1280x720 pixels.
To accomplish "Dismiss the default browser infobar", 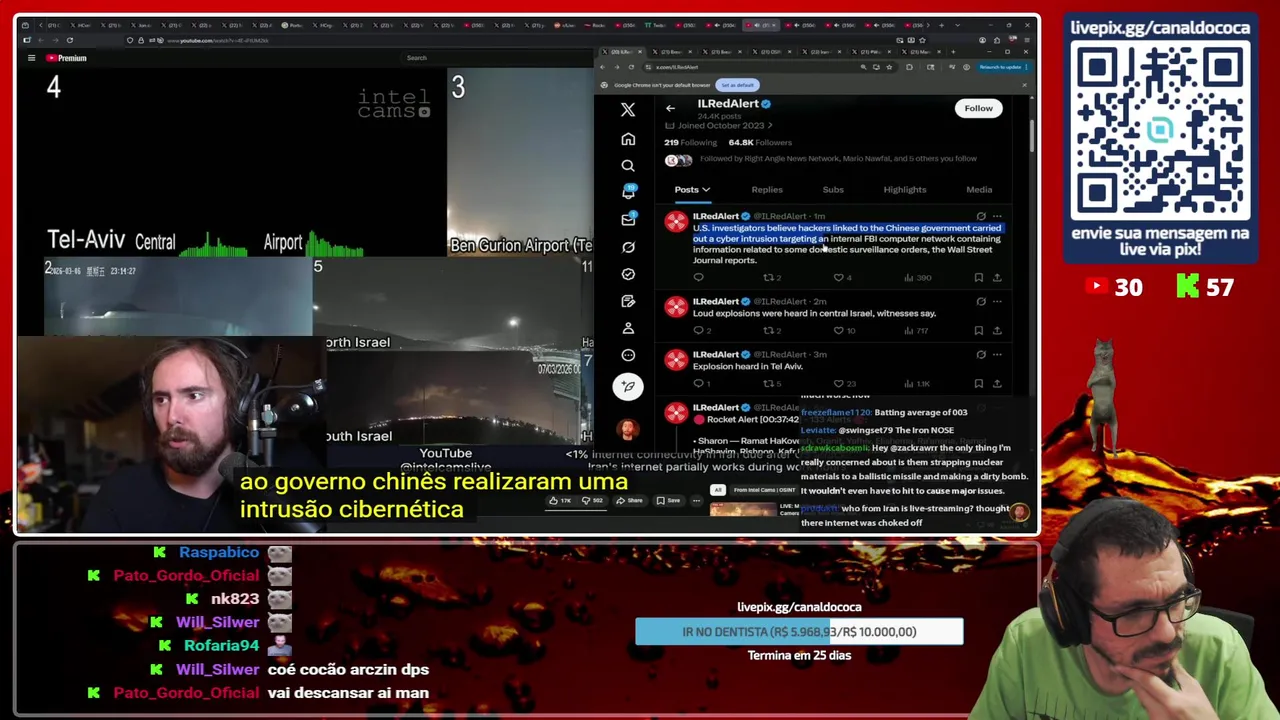I will pyautogui.click(x=1024, y=85).
